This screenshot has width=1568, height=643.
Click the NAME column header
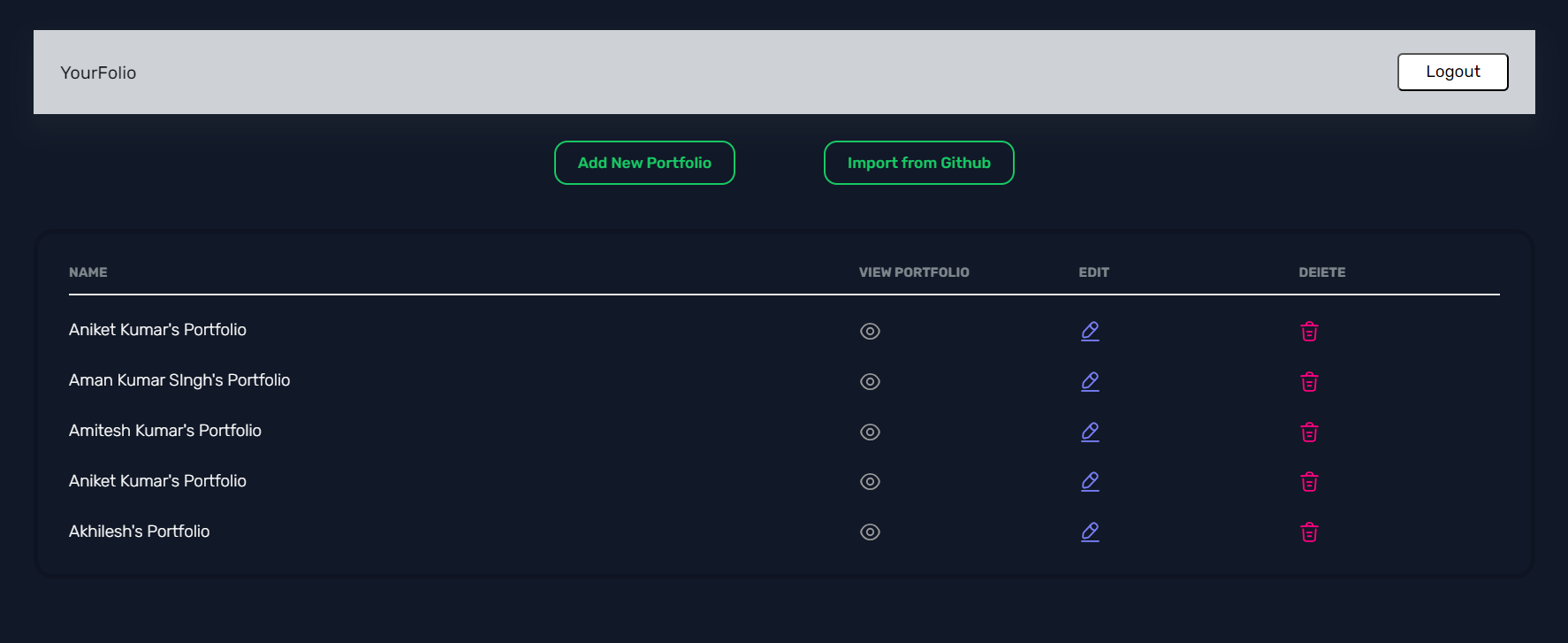click(88, 272)
